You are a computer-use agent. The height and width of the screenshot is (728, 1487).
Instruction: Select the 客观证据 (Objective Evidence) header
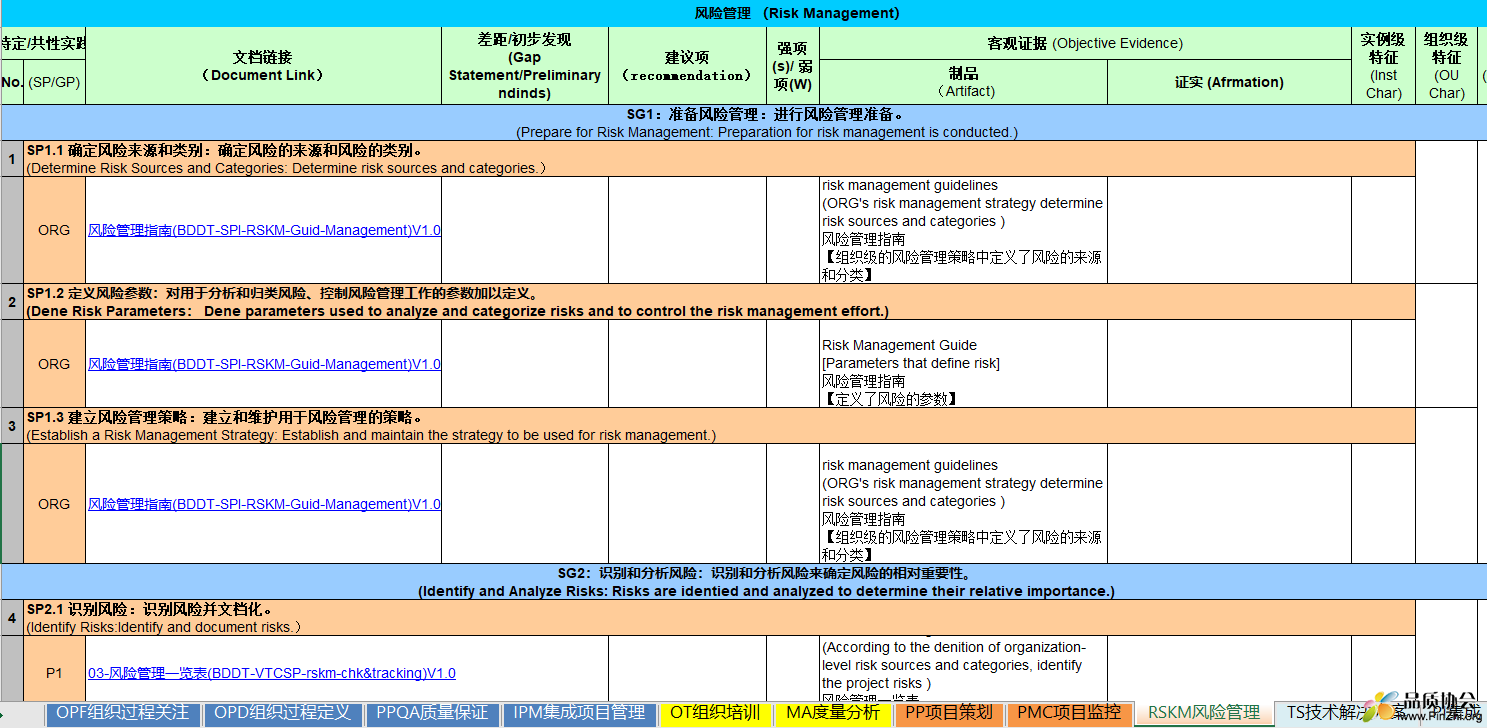click(1085, 43)
